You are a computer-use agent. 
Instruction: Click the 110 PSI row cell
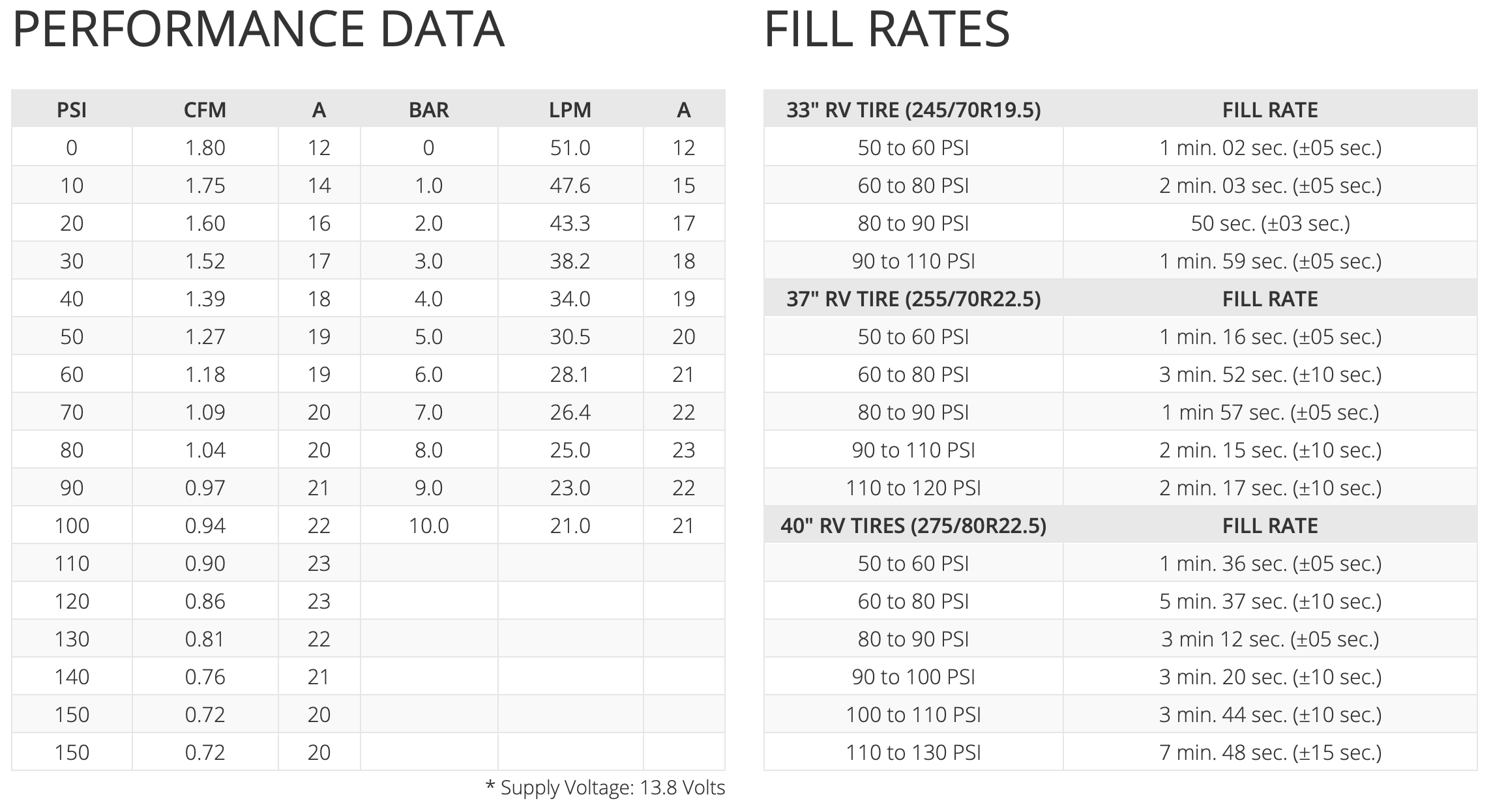click(72, 563)
